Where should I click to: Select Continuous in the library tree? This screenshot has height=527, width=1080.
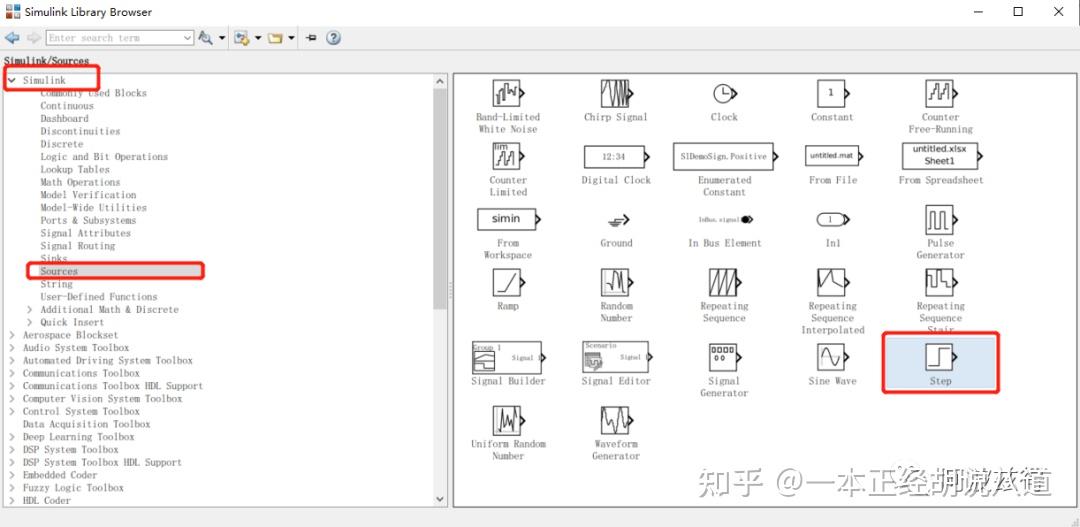coord(67,105)
